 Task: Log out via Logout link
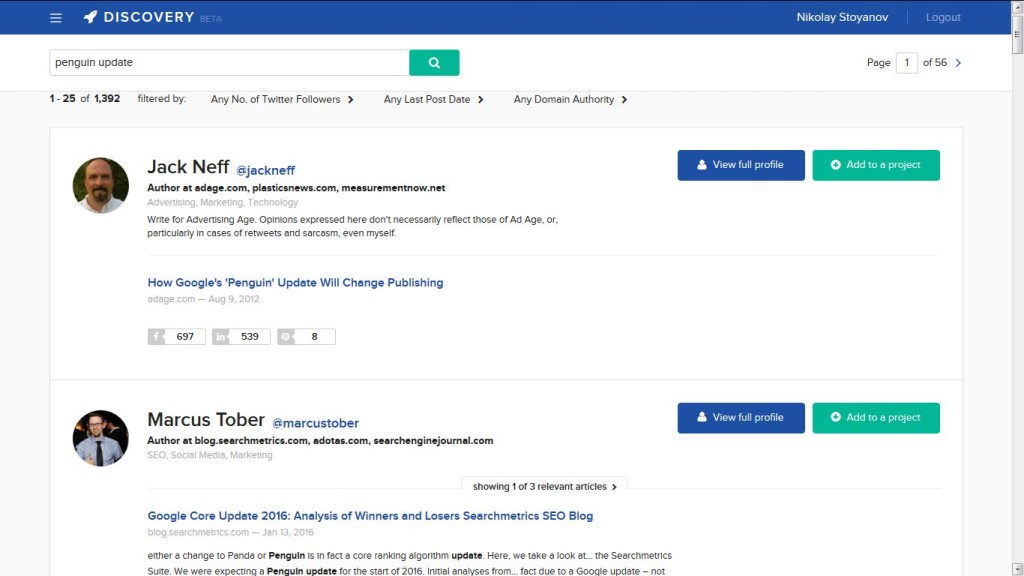943,17
